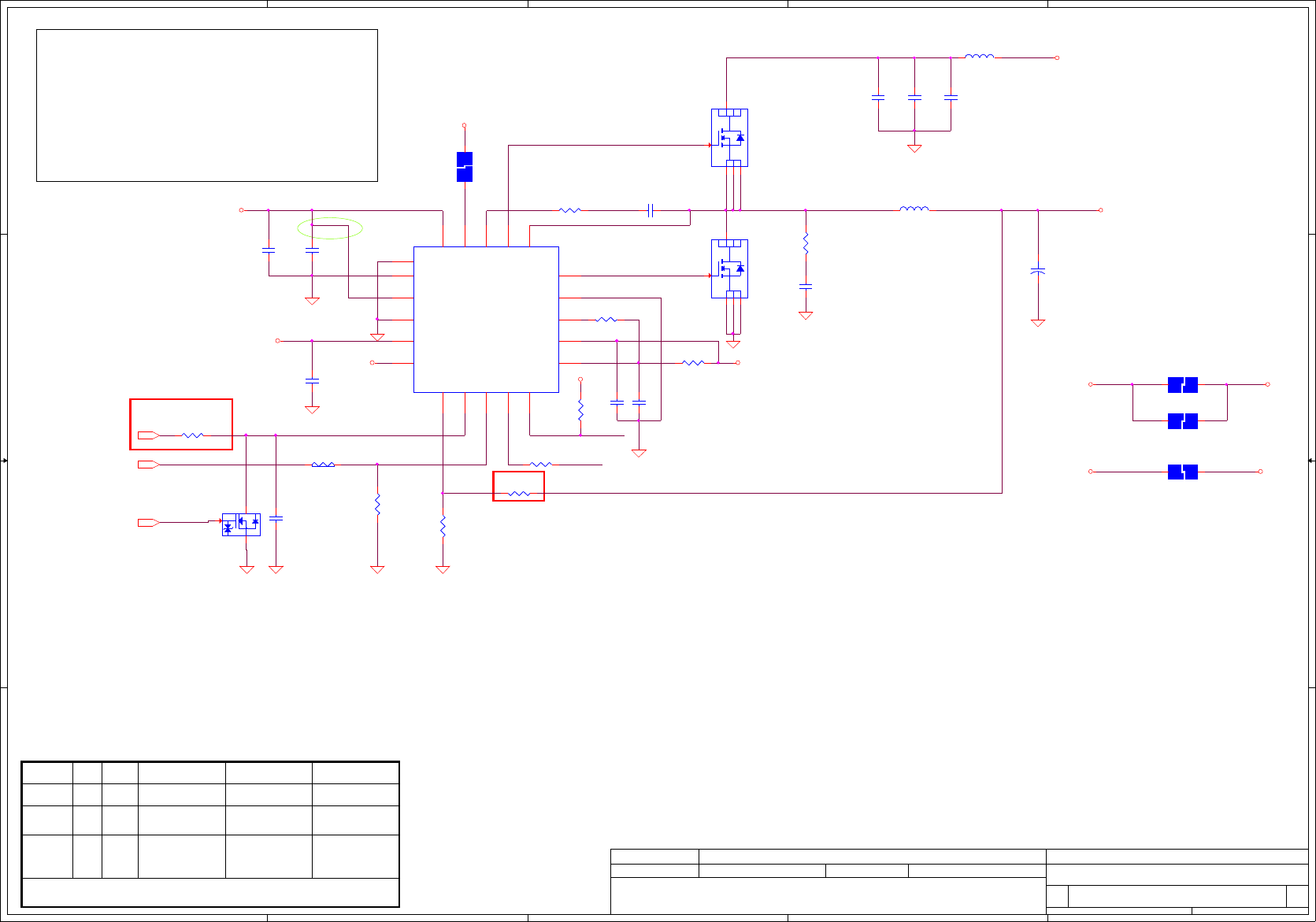Select the rightmost of three top input capacitors

click(951, 98)
